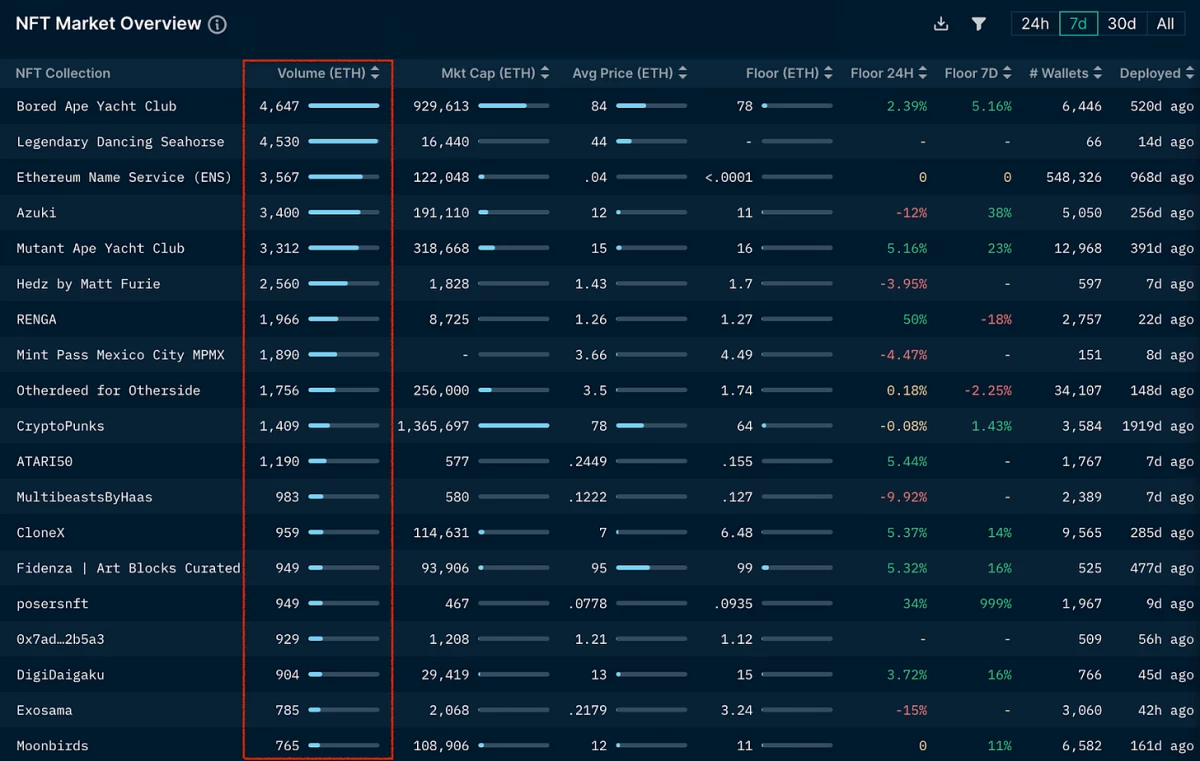The width and height of the screenshot is (1200, 761).
Task: Click CryptoPunks deployed 1919d ago
Action: (1158, 426)
